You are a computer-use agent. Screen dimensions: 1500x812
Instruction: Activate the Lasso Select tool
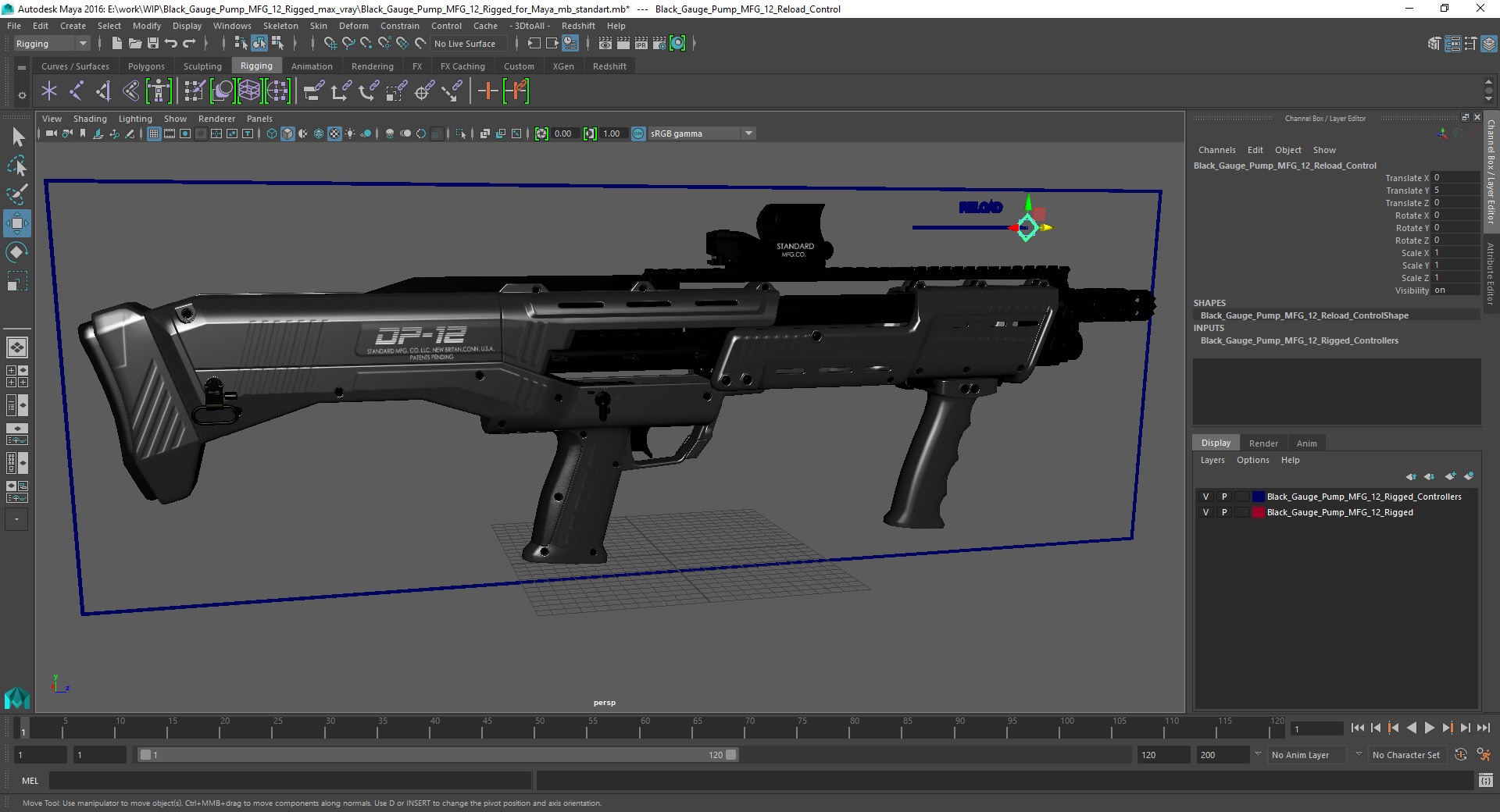[17, 166]
